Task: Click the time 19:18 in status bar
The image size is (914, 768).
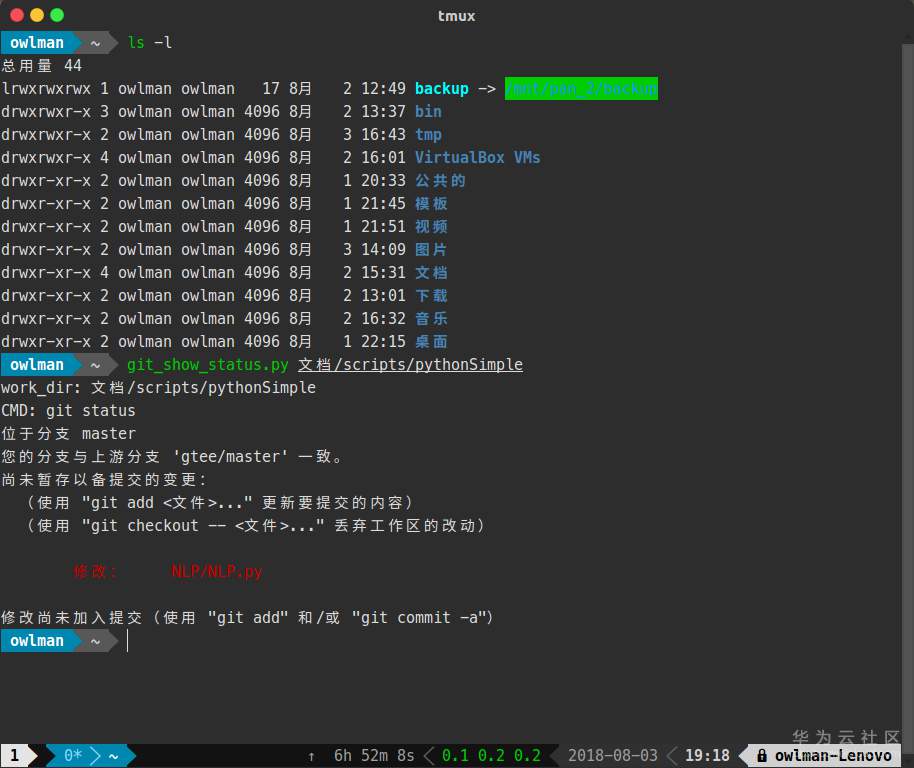Action: click(707, 756)
